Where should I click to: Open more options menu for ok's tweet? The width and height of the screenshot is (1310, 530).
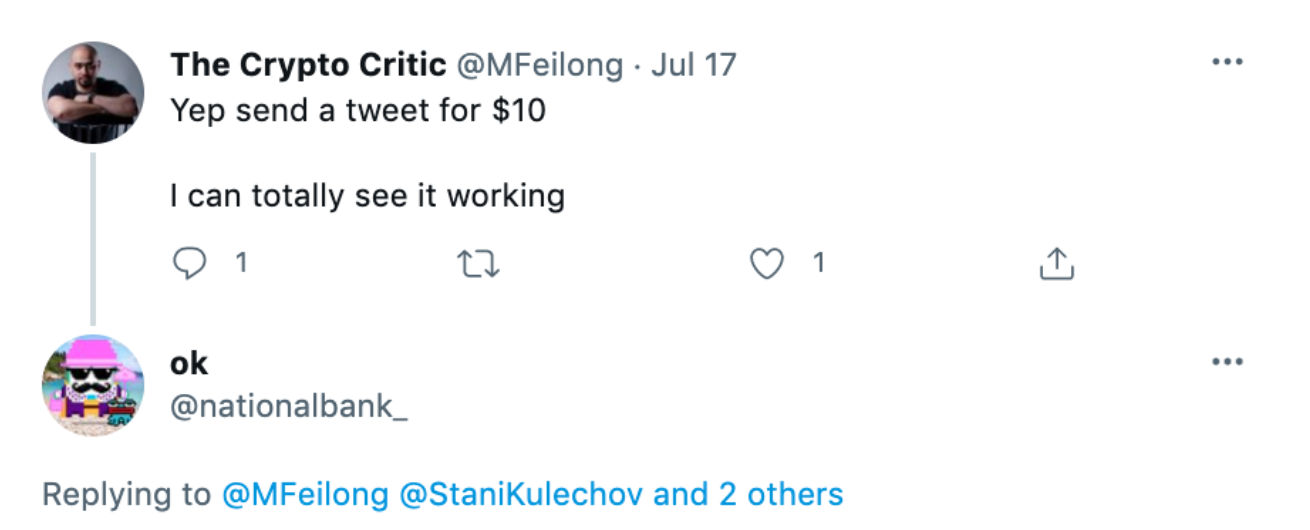click(x=1226, y=361)
